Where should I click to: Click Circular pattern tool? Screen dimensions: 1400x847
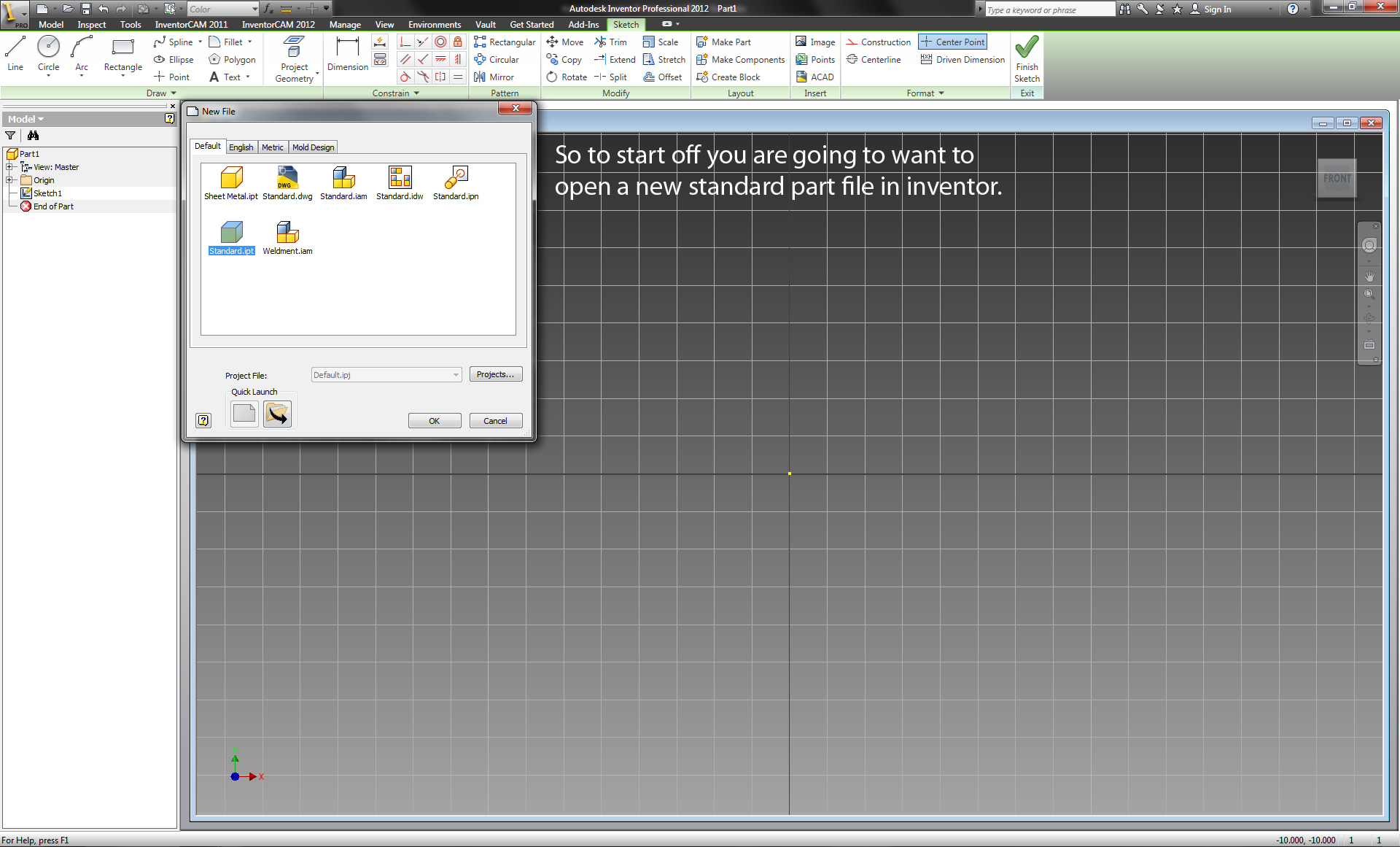click(x=497, y=60)
